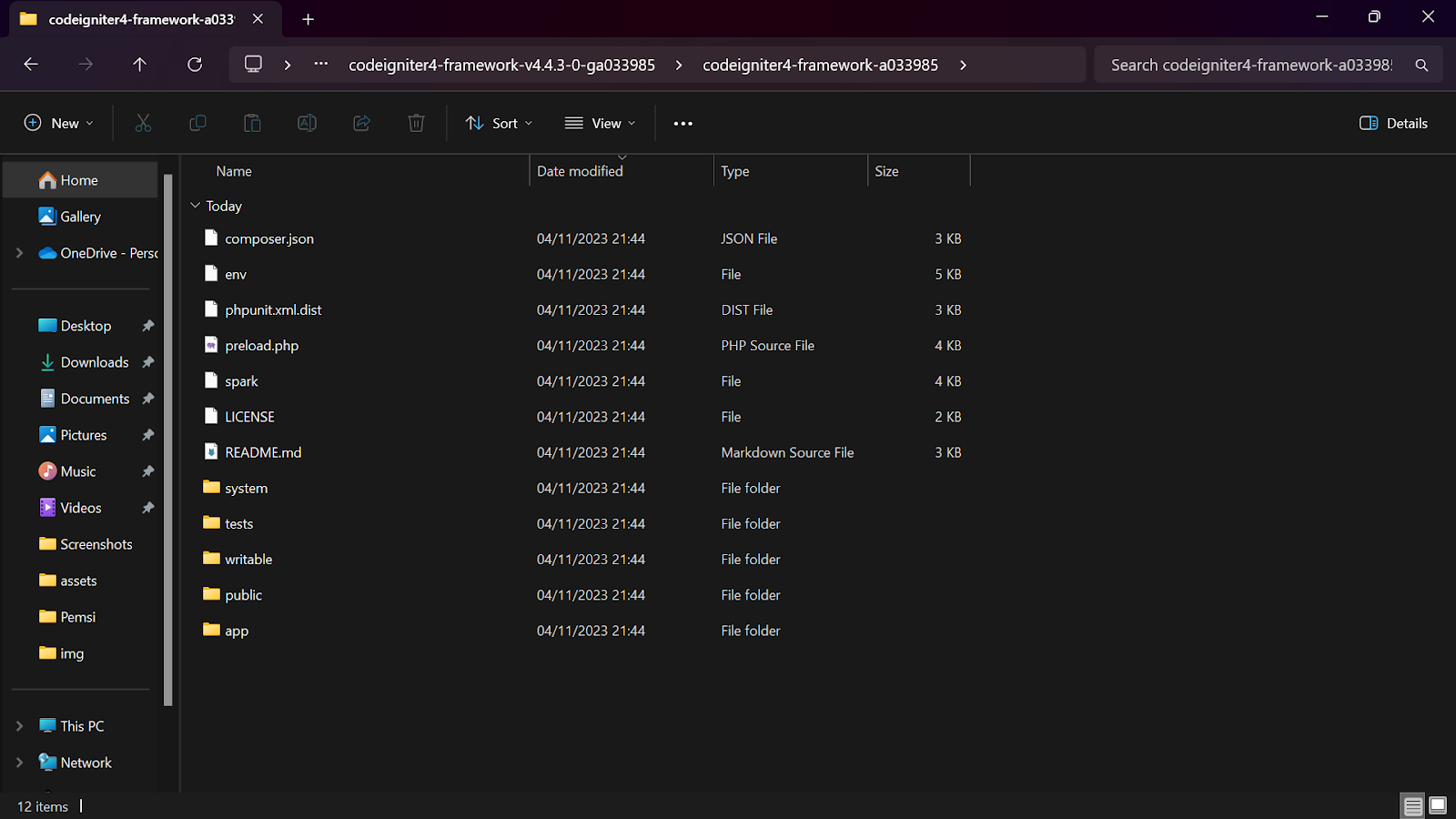Click the This PC monitor icon in address bar

pyautogui.click(x=253, y=65)
